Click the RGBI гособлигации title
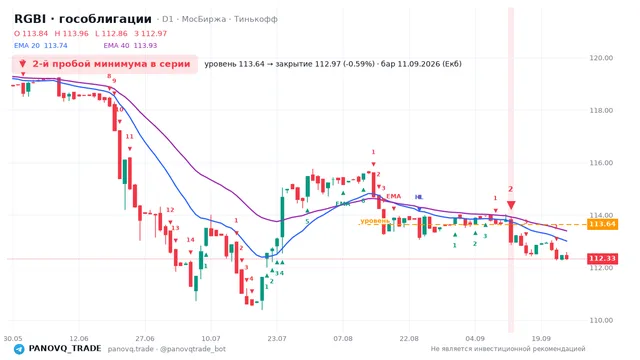640x360 pixels. point(83,19)
